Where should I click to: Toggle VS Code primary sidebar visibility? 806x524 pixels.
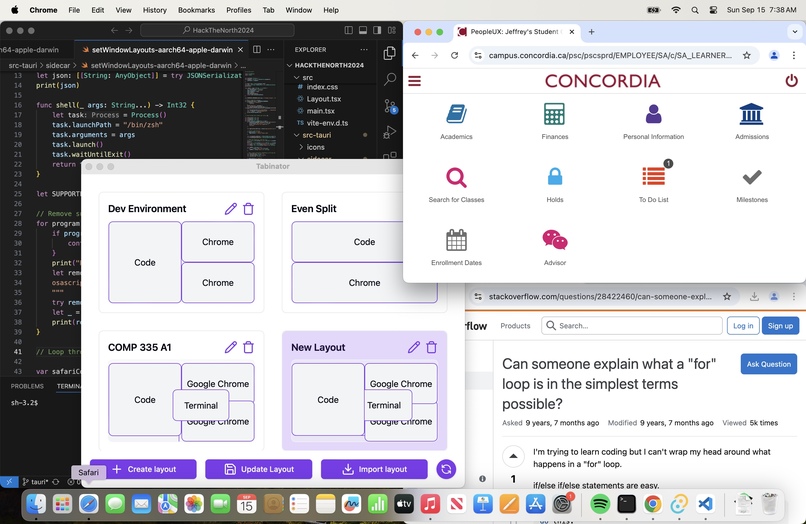pos(349,30)
